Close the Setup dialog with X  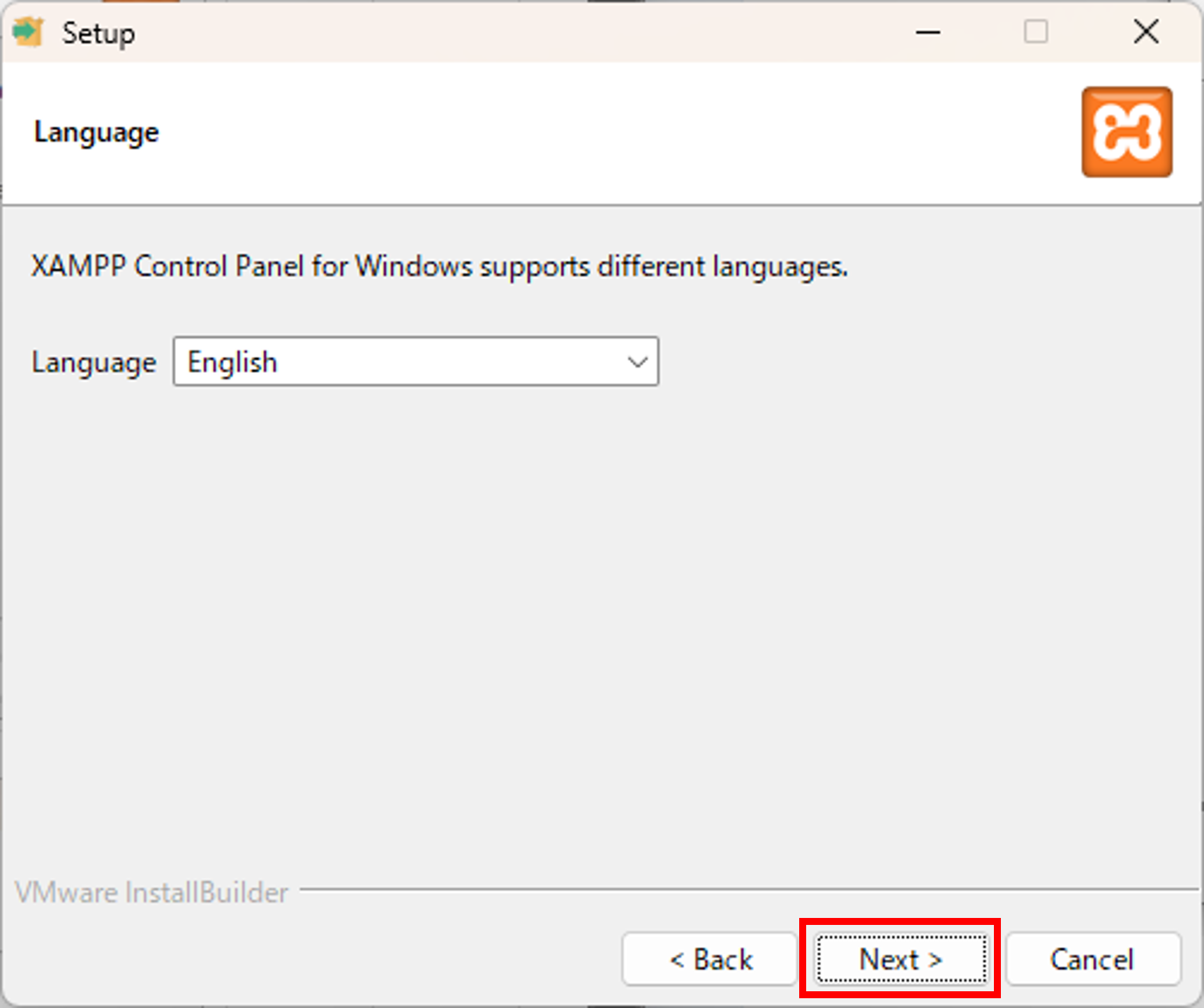pyautogui.click(x=1146, y=32)
